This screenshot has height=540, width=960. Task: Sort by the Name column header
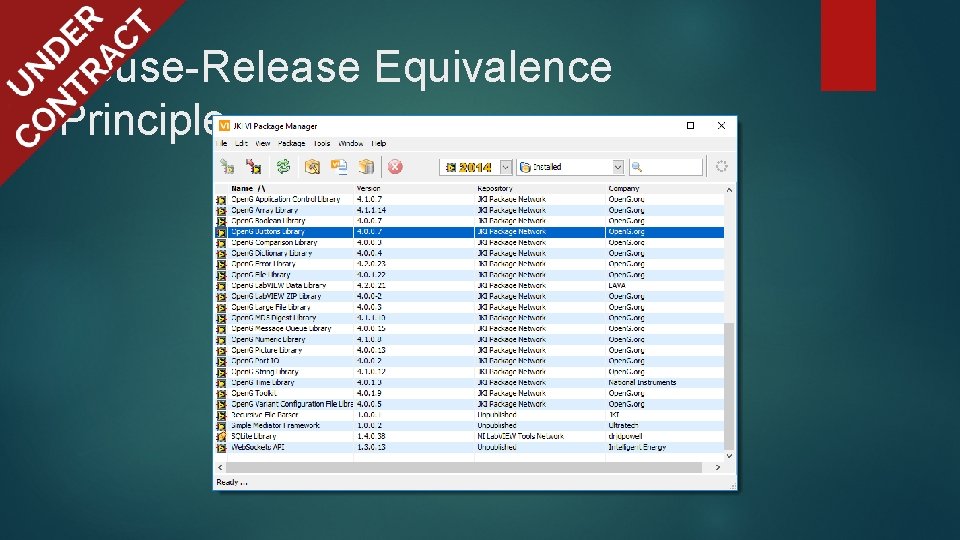click(x=290, y=188)
